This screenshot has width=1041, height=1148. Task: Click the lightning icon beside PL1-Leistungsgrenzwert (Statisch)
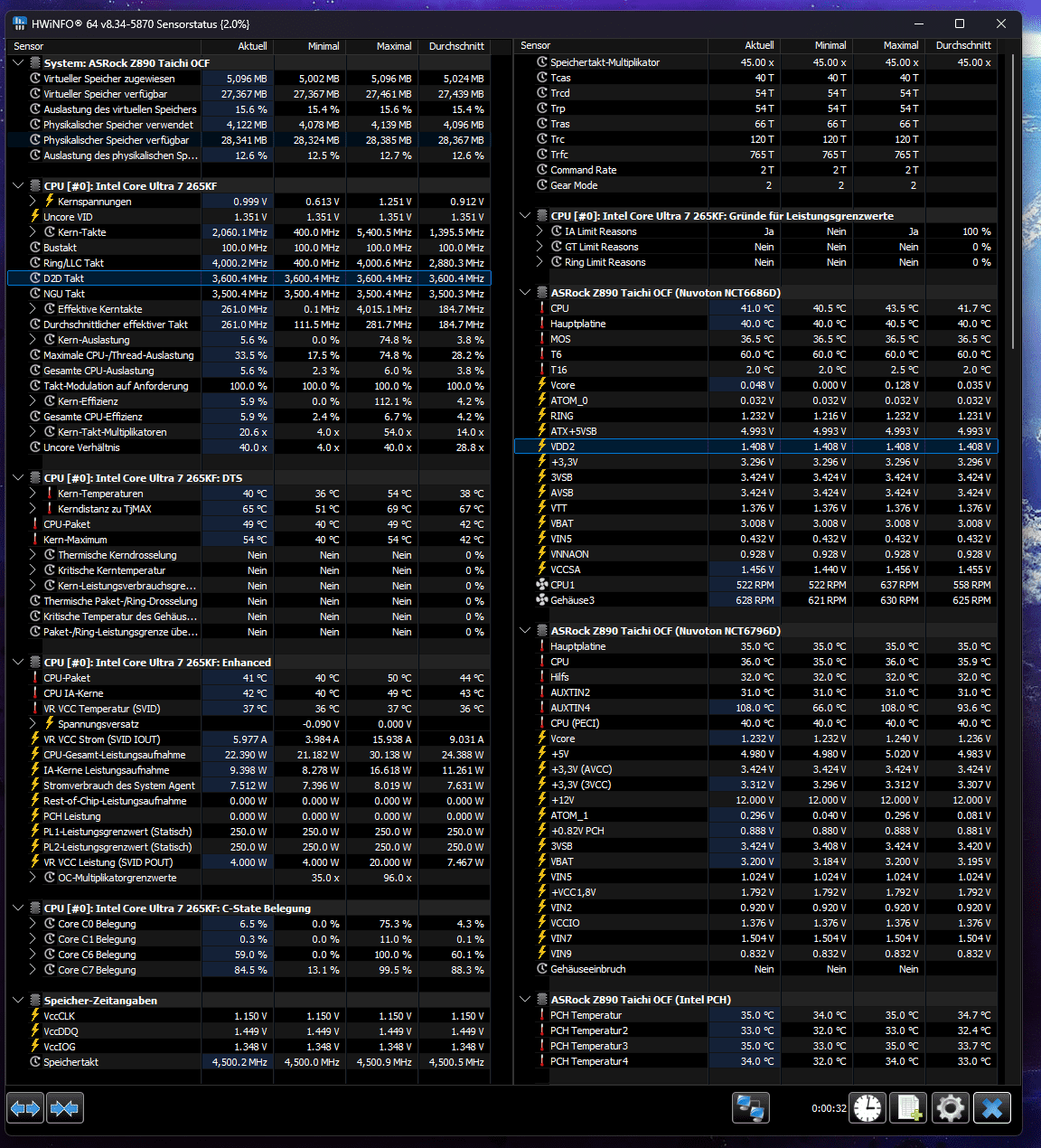point(35,832)
